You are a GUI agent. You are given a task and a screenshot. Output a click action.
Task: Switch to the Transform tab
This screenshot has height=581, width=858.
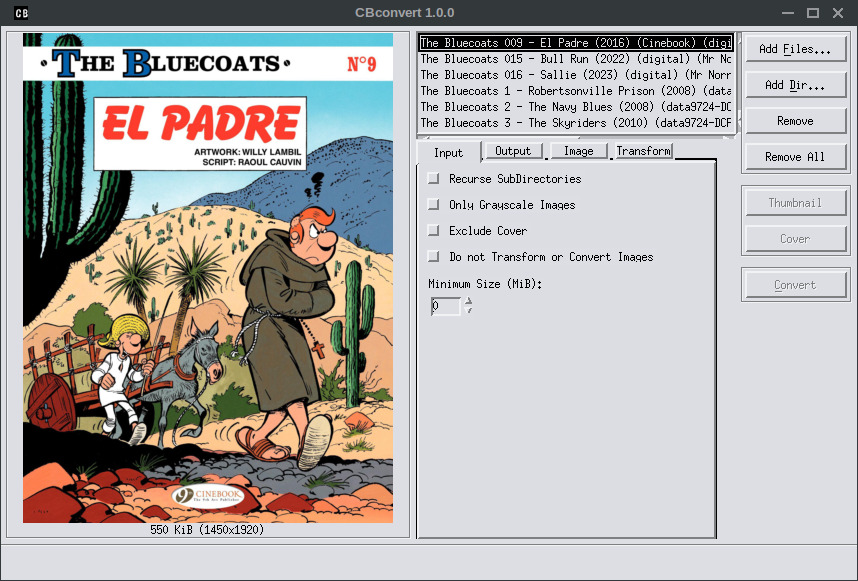pyautogui.click(x=643, y=151)
